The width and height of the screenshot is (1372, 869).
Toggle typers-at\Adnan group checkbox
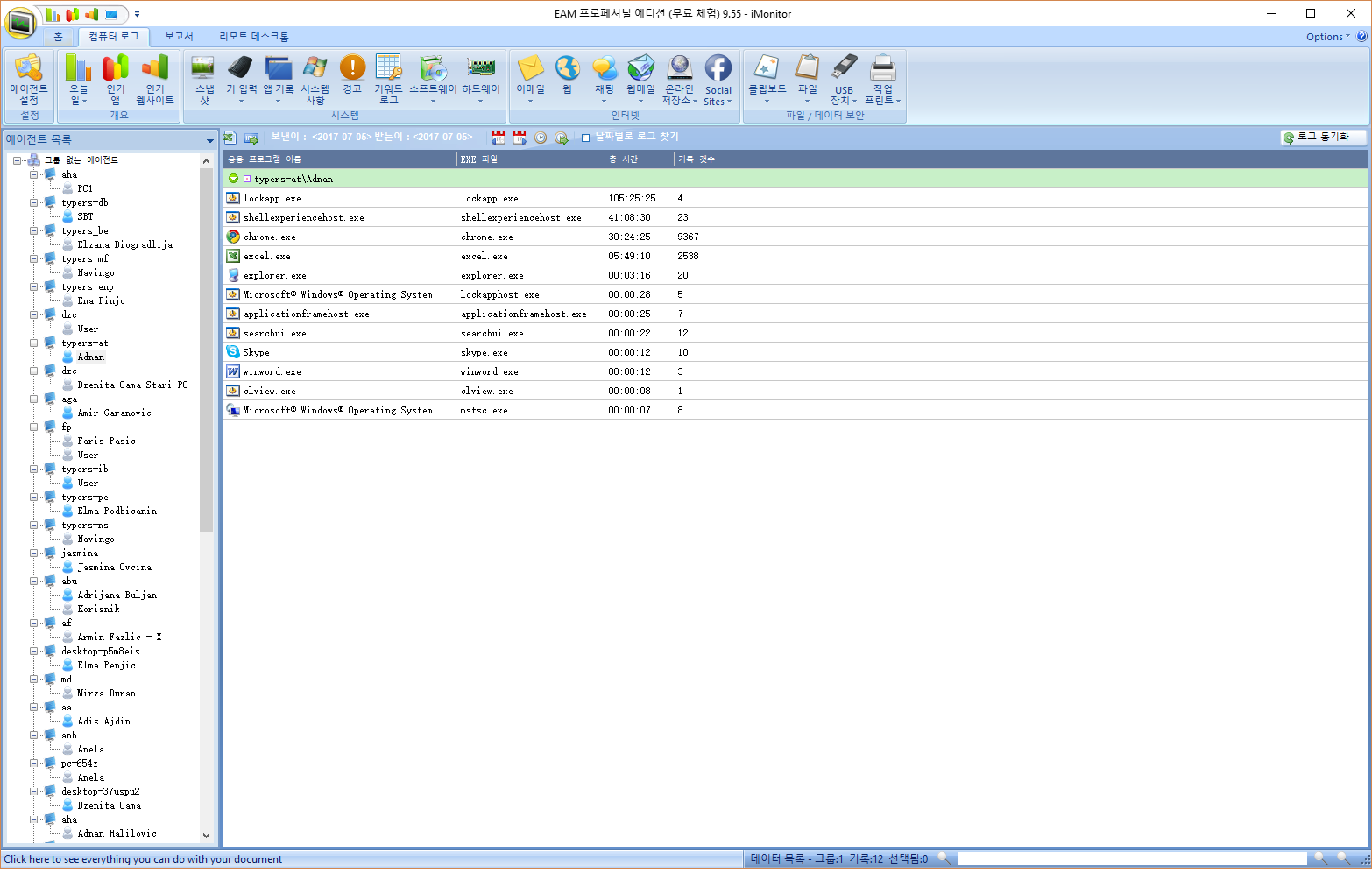coord(247,179)
